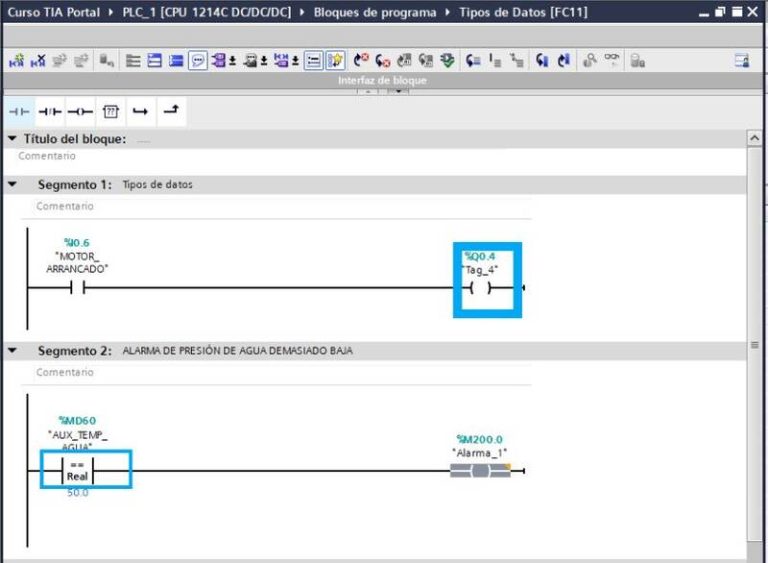Toggle the tag information display icon

[281, 61]
